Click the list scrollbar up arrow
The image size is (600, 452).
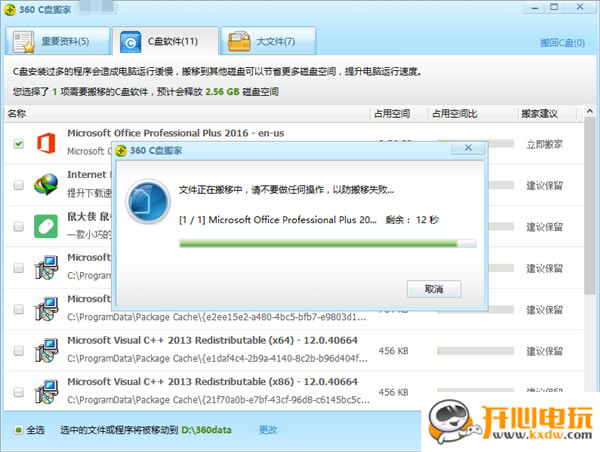(590, 111)
